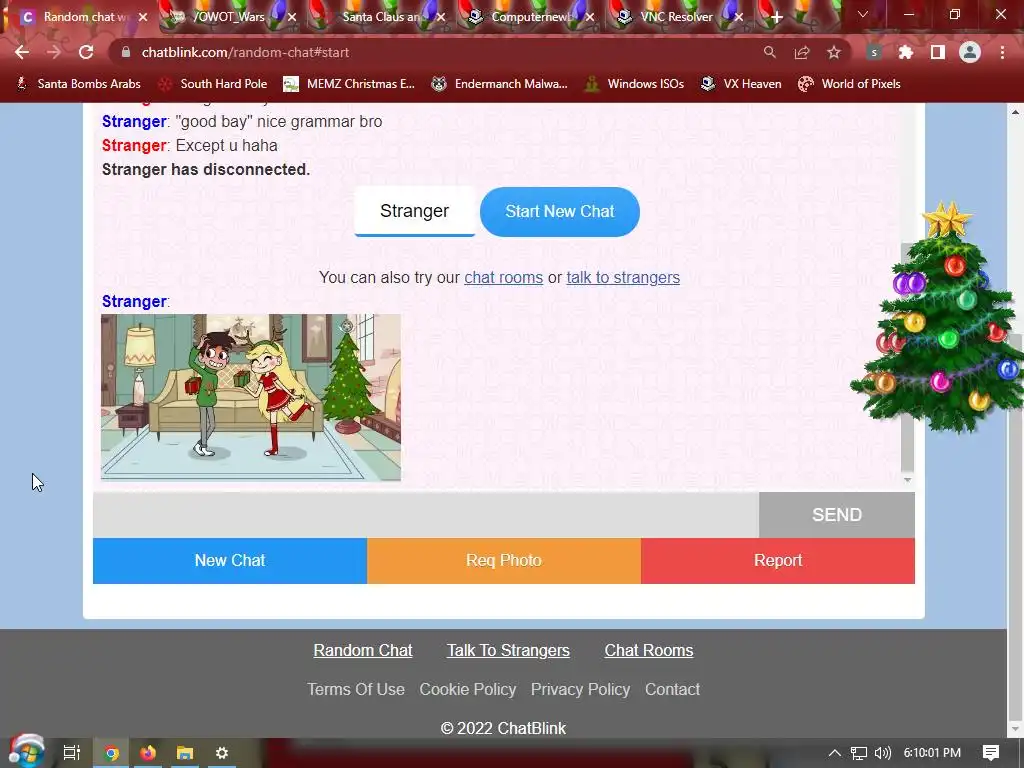Screen dimensions: 1024x768
Task: Switch to the VNC Resolver tab
Action: click(677, 17)
